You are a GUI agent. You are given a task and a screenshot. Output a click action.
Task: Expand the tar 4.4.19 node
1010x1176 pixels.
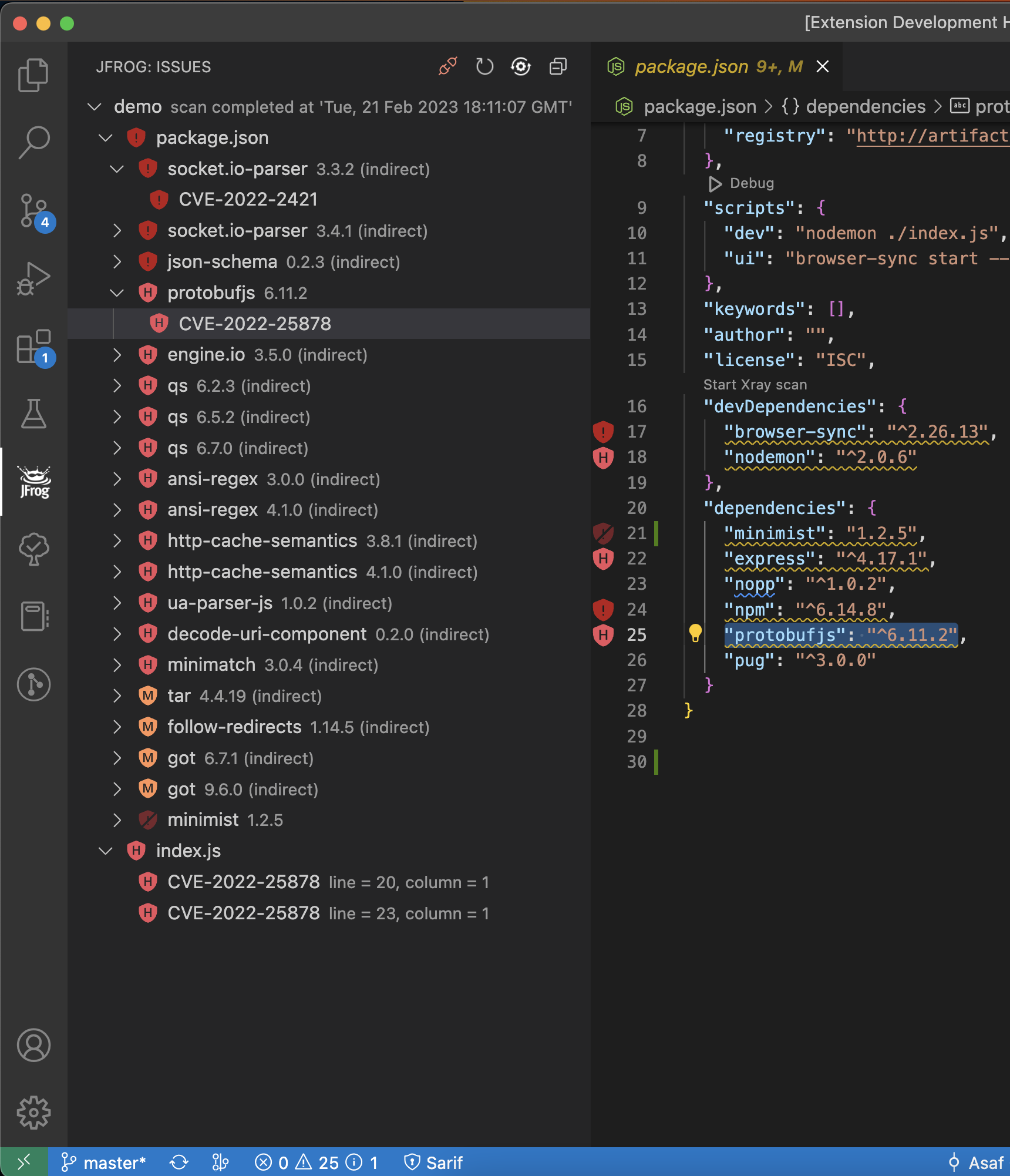[x=117, y=696]
